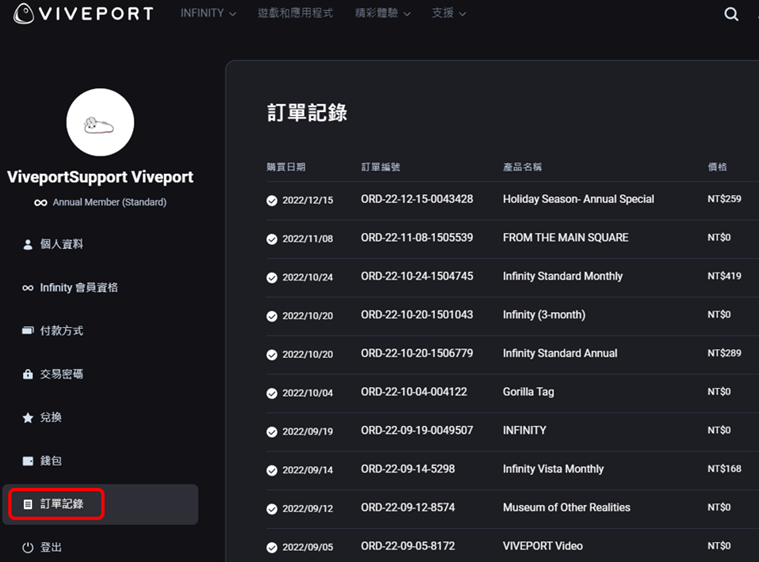The height and width of the screenshot is (562, 759).
Task: Click order number ORD-22-09-19-0049507
Action: click(417, 430)
